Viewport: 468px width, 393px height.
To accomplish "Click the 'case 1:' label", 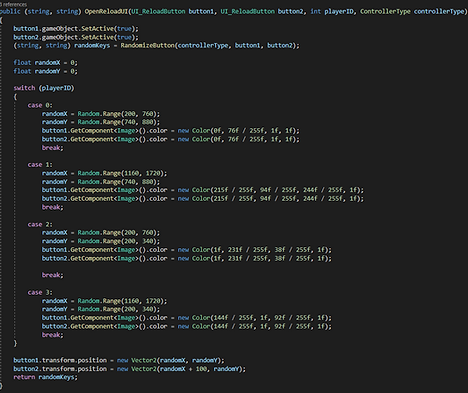I will click(40, 165).
